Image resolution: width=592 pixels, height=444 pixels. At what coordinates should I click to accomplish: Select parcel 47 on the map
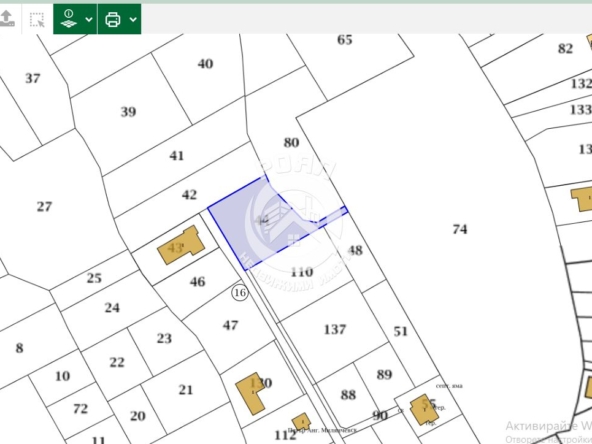click(230, 325)
